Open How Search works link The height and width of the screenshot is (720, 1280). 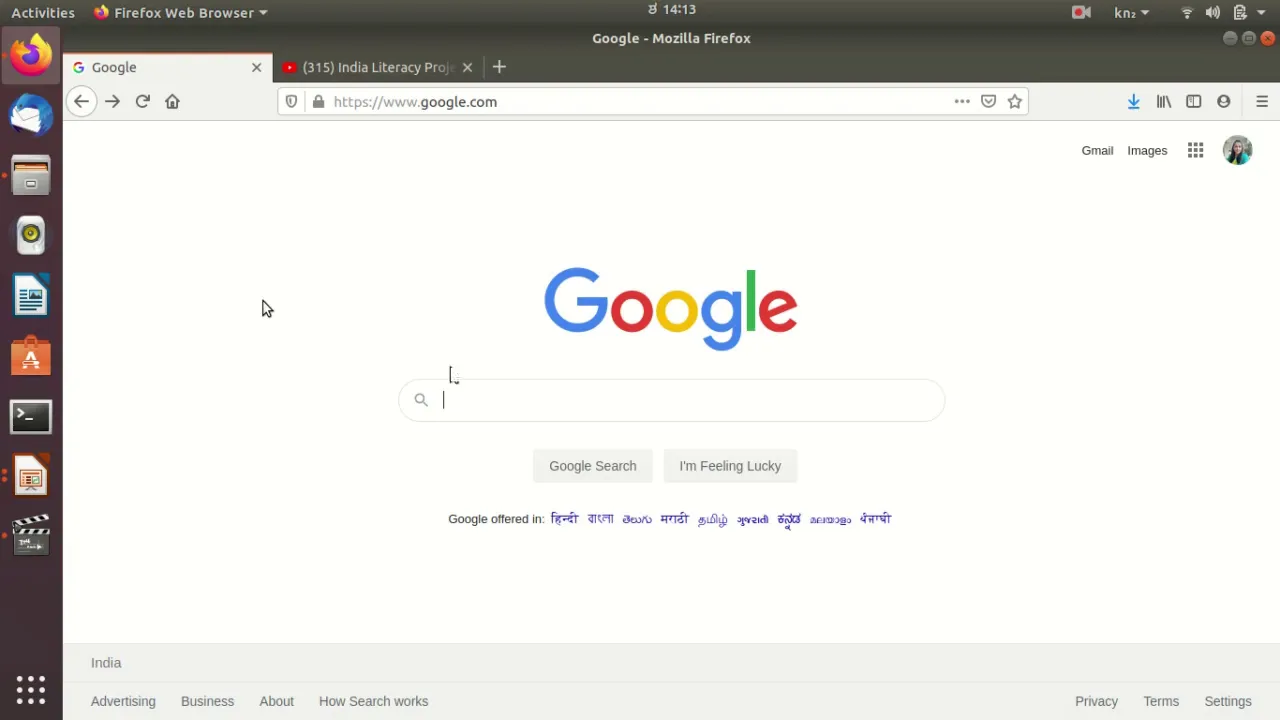point(373,701)
